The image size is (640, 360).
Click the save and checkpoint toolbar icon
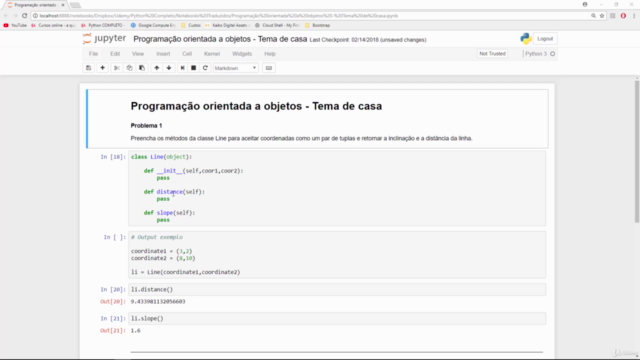[x=89, y=68]
